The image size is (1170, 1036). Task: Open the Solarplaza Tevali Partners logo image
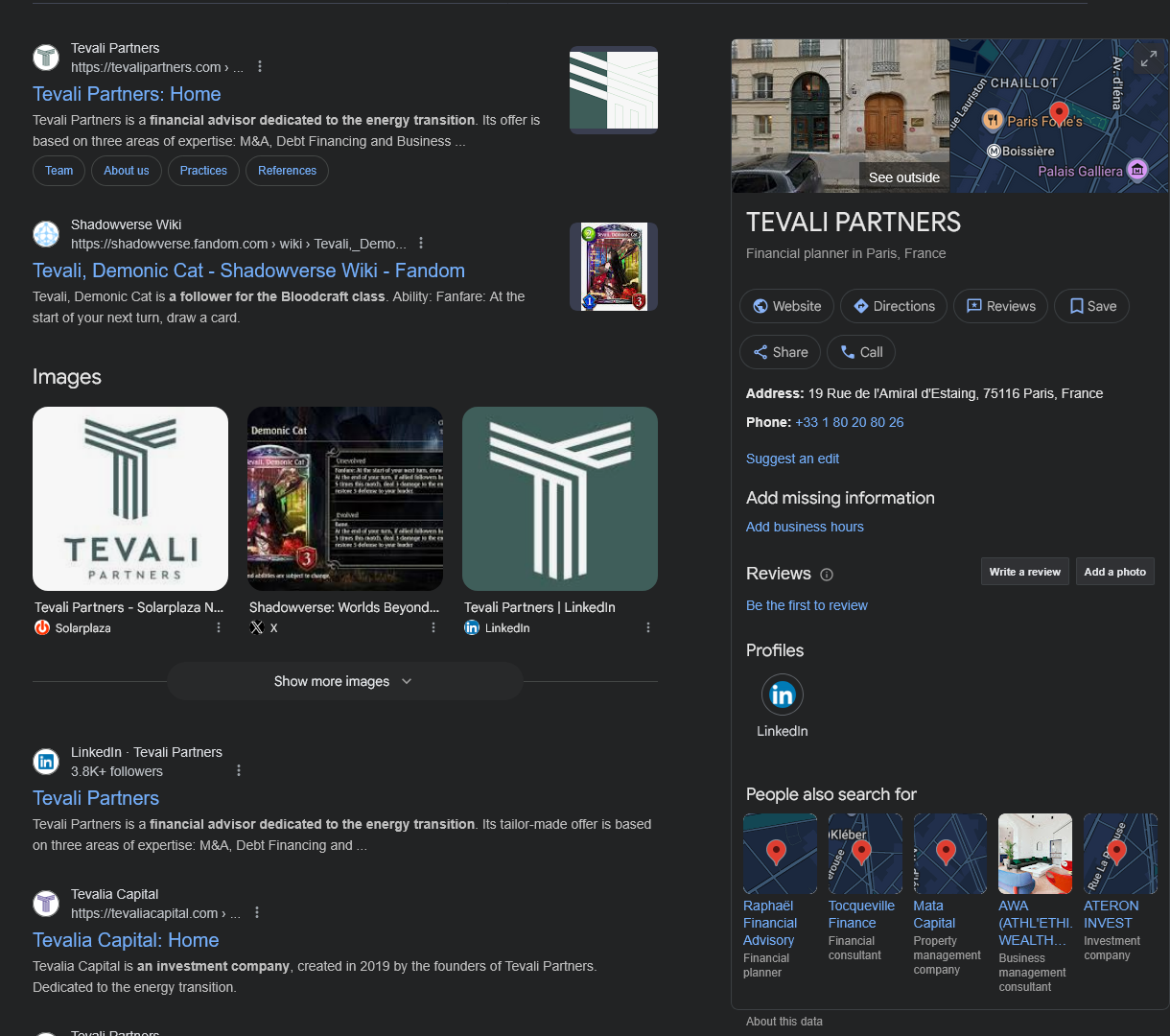[130, 499]
